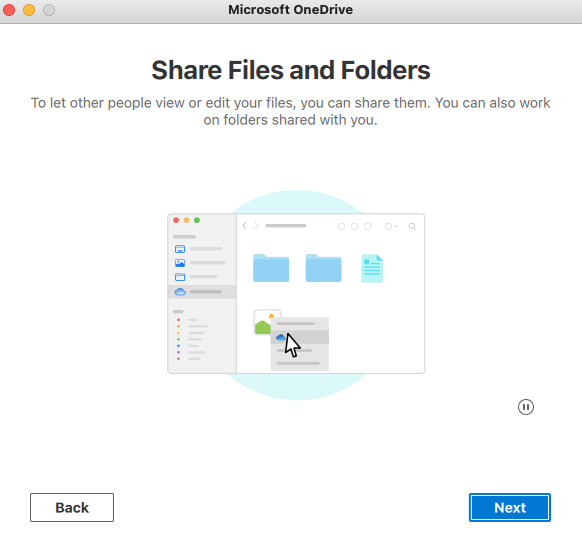The image size is (582, 547).
Task: Click the "Share Files and Folders" heading
Action: [x=291, y=70]
